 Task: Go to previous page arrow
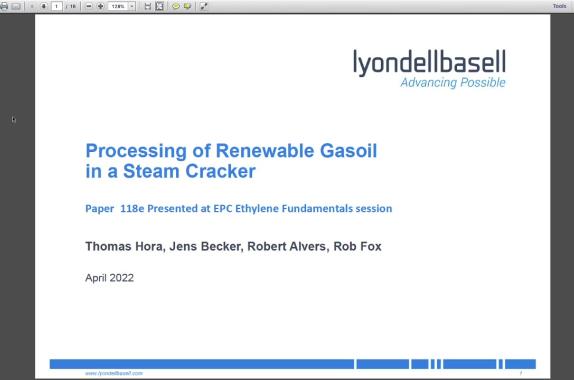pos(31,6)
